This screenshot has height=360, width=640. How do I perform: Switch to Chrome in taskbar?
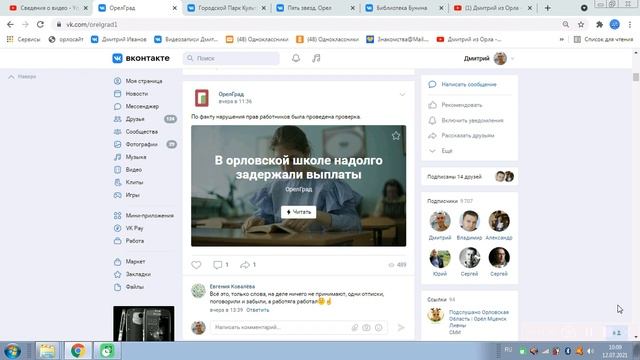[x=78, y=351]
